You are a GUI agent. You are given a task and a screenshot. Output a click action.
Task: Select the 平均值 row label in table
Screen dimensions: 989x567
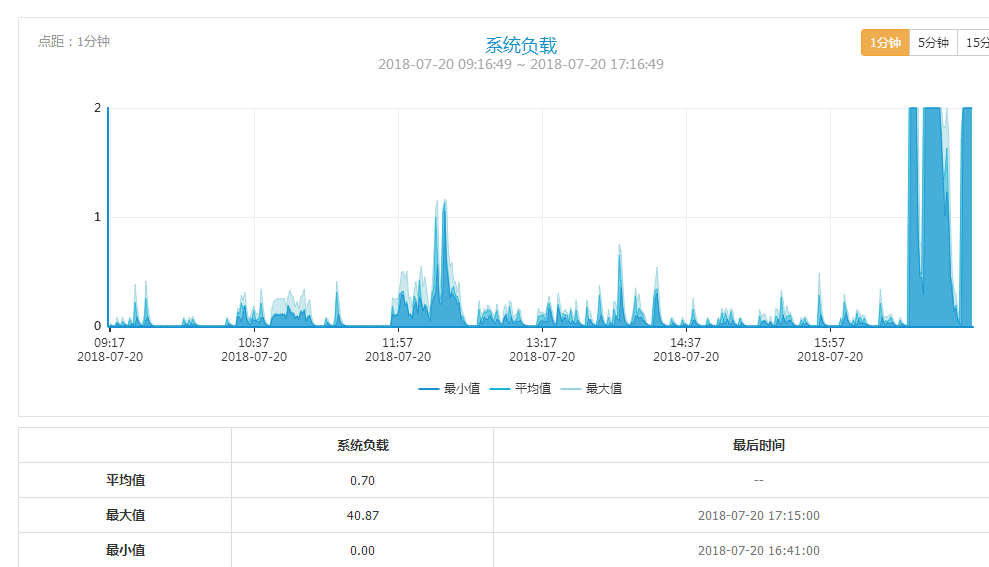pyautogui.click(x=125, y=480)
